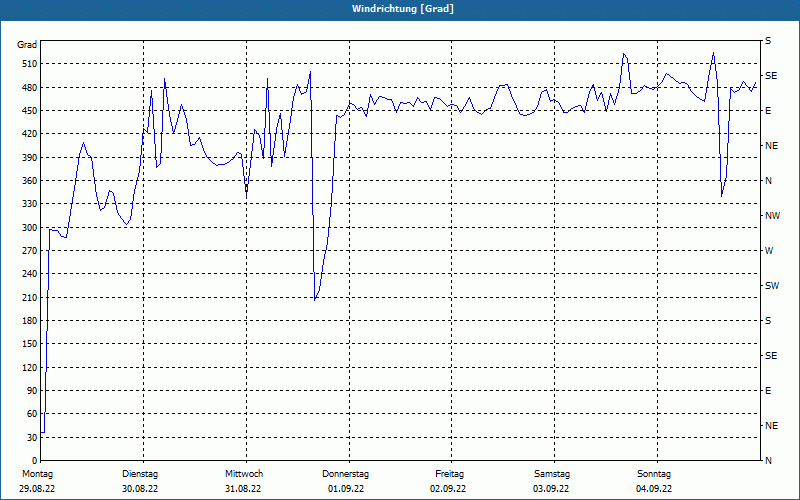
Task: Click the date 02.09.22
Action: (448, 489)
